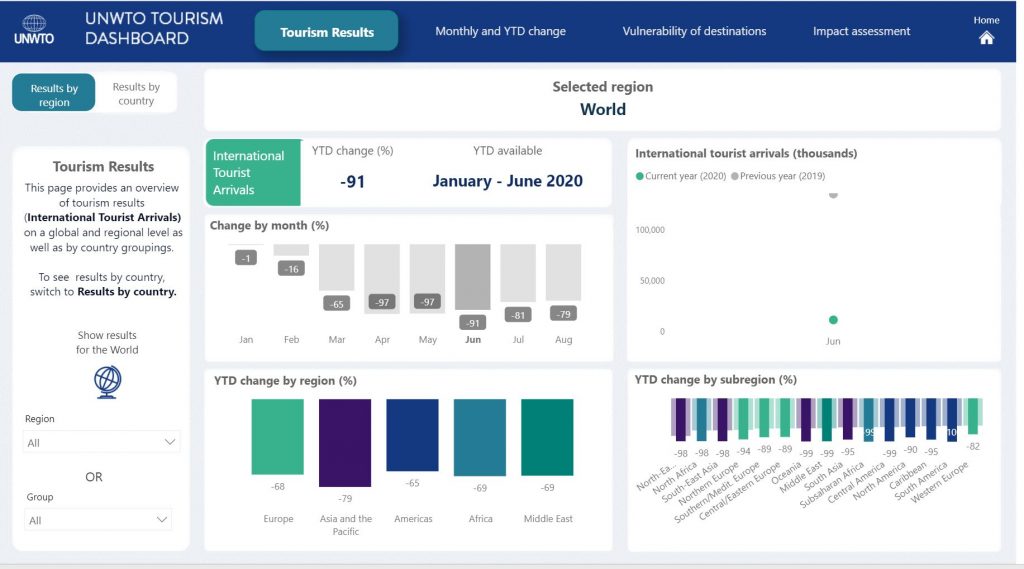Screen dimensions: 1024x569
Task: Expand the Group dropdown
Action: [x=98, y=520]
